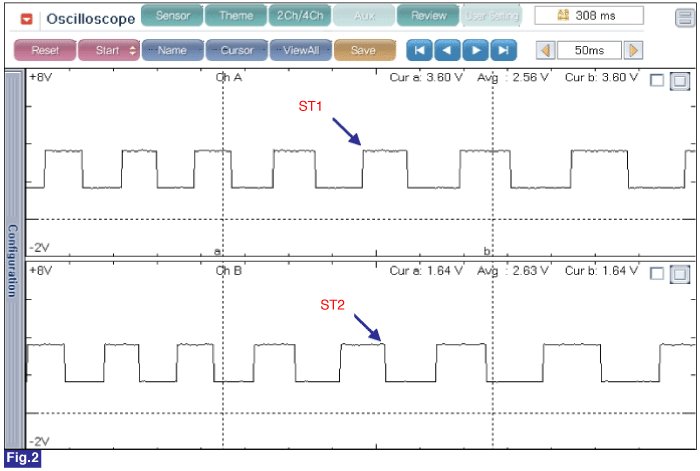Switch to the Sensor tab
This screenshot has height=471, width=700.
pyautogui.click(x=172, y=16)
